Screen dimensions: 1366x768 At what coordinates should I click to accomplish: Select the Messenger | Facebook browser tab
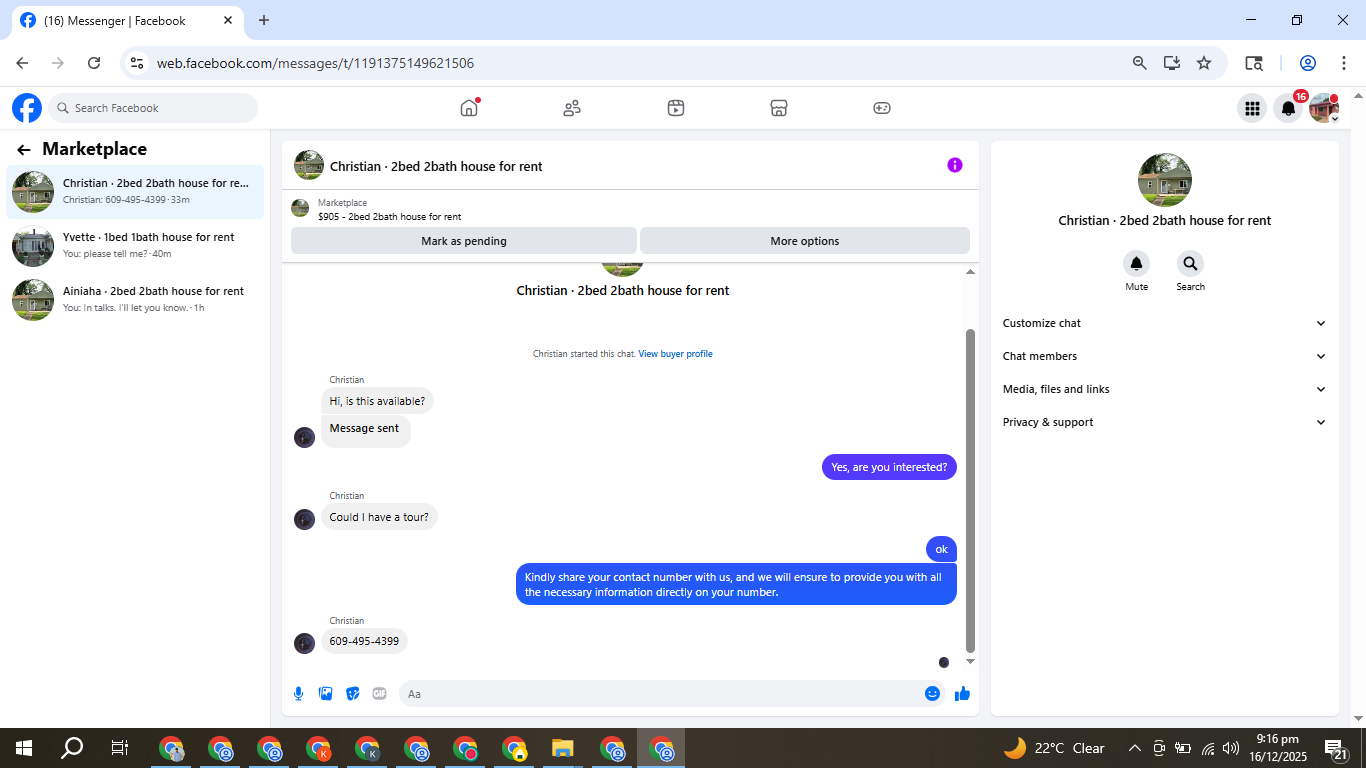[x=125, y=21]
